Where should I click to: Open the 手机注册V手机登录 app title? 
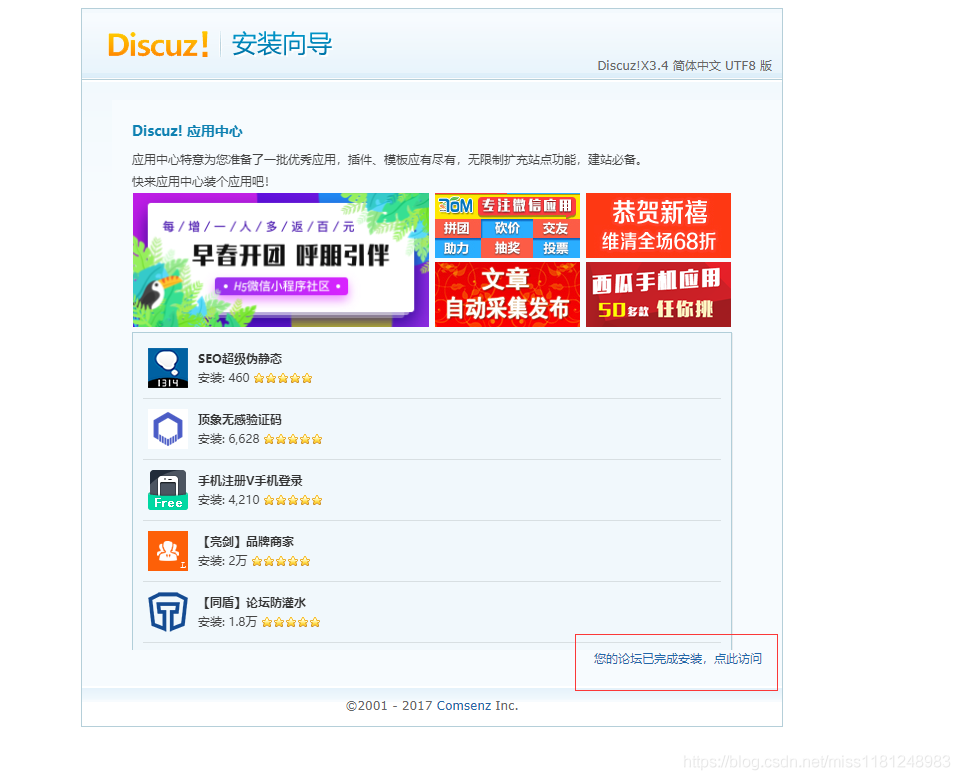coord(250,481)
